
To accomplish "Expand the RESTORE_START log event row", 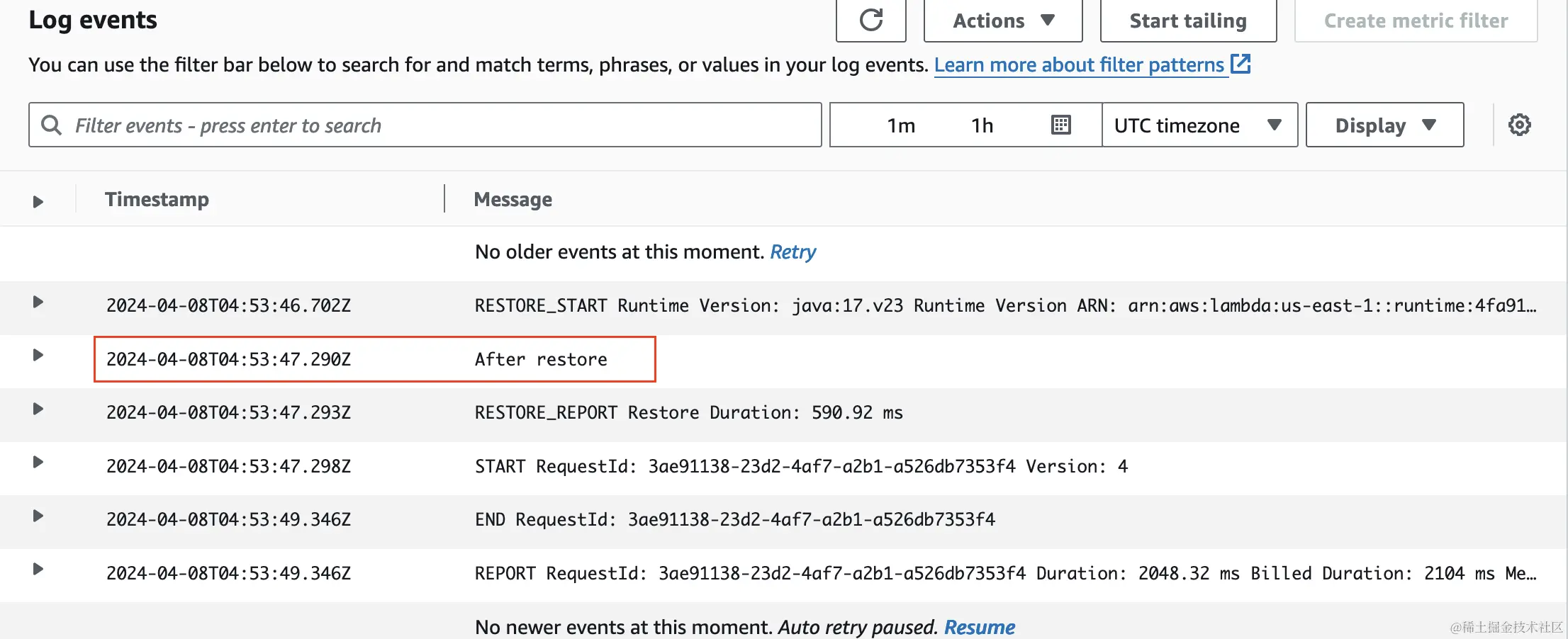I will coord(38,302).
